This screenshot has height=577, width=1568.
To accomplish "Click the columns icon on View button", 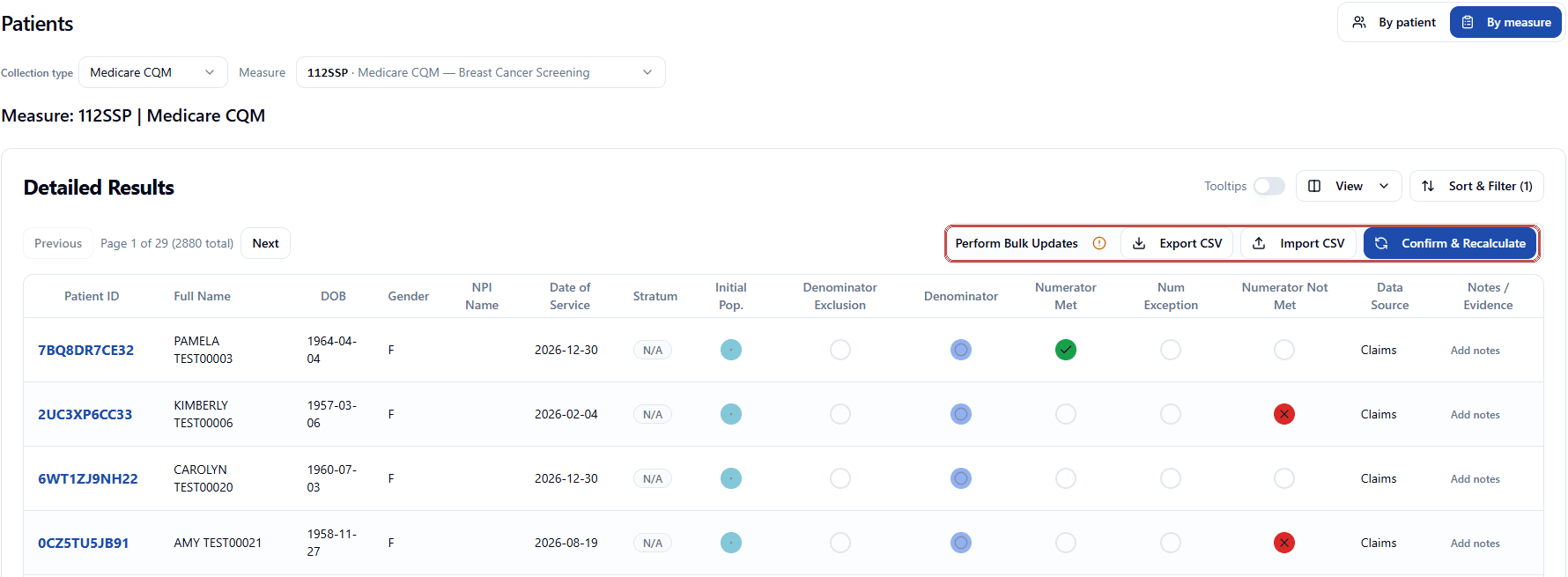I will (1314, 186).
